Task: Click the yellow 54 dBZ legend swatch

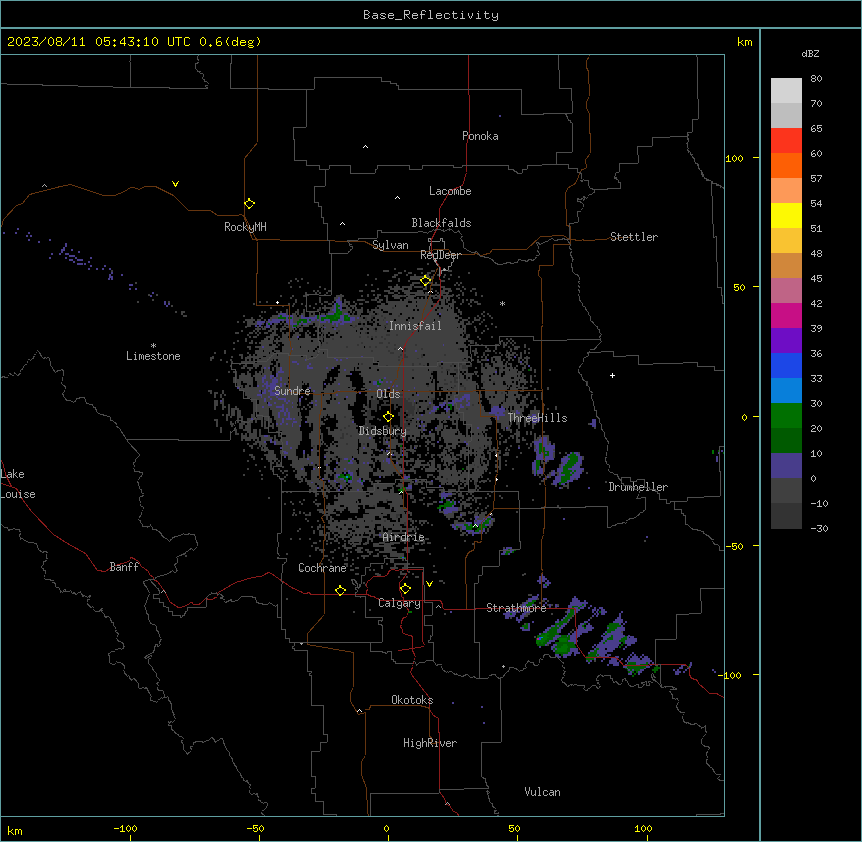Action: click(786, 215)
